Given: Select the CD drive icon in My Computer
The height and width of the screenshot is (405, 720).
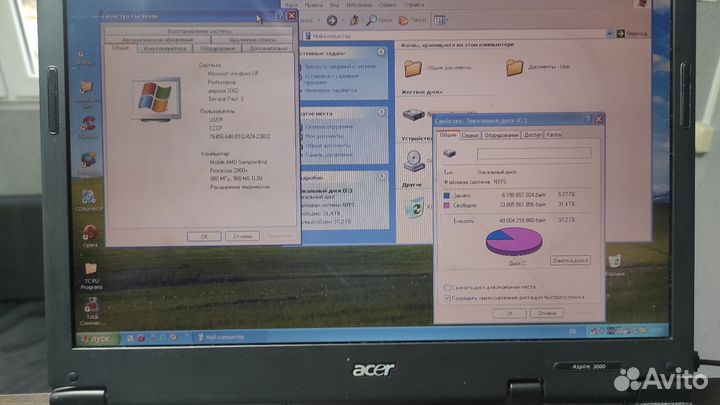Looking at the screenshot, I should [414, 161].
